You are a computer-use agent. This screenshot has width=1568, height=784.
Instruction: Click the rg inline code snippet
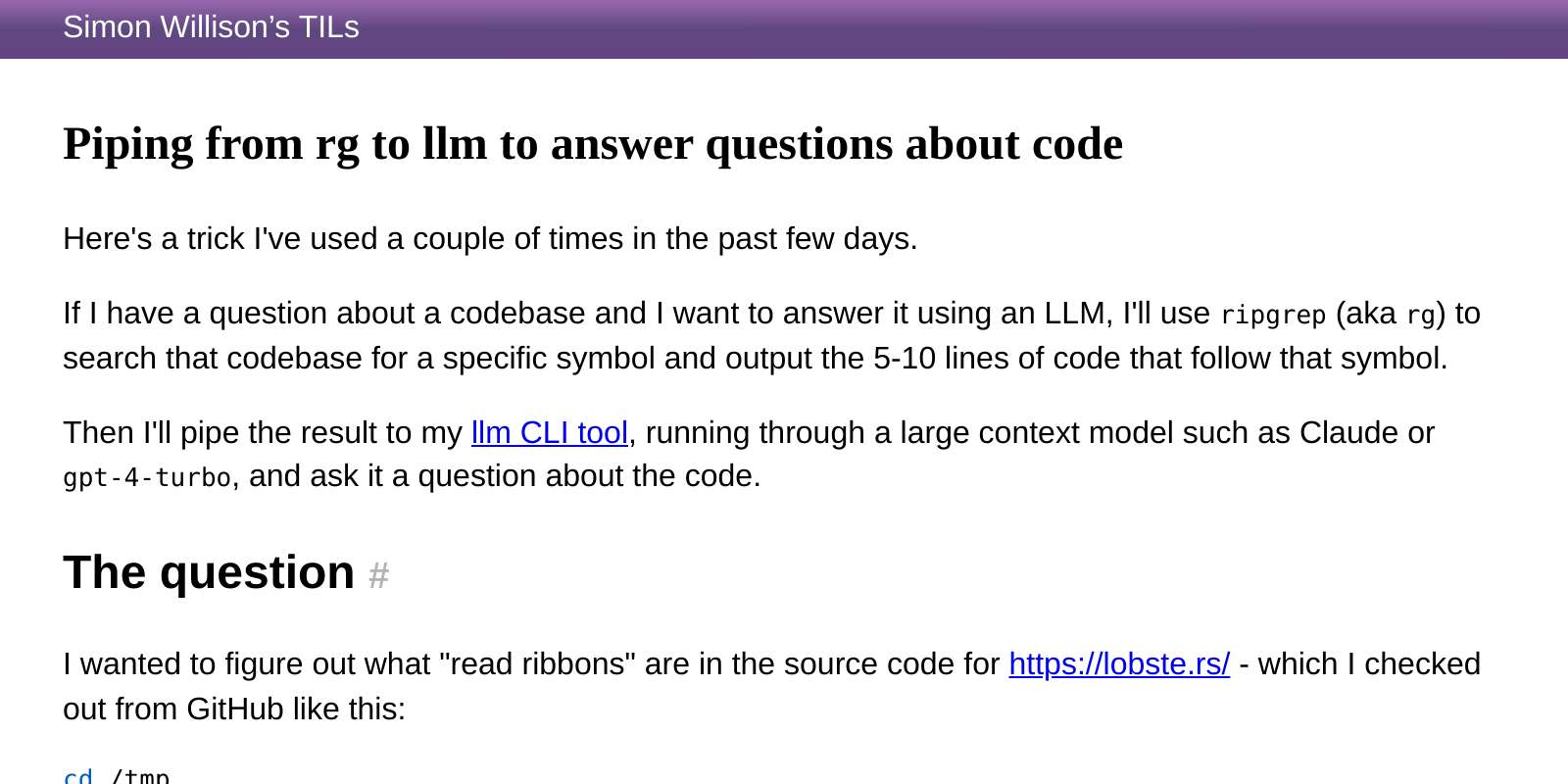[1423, 315]
